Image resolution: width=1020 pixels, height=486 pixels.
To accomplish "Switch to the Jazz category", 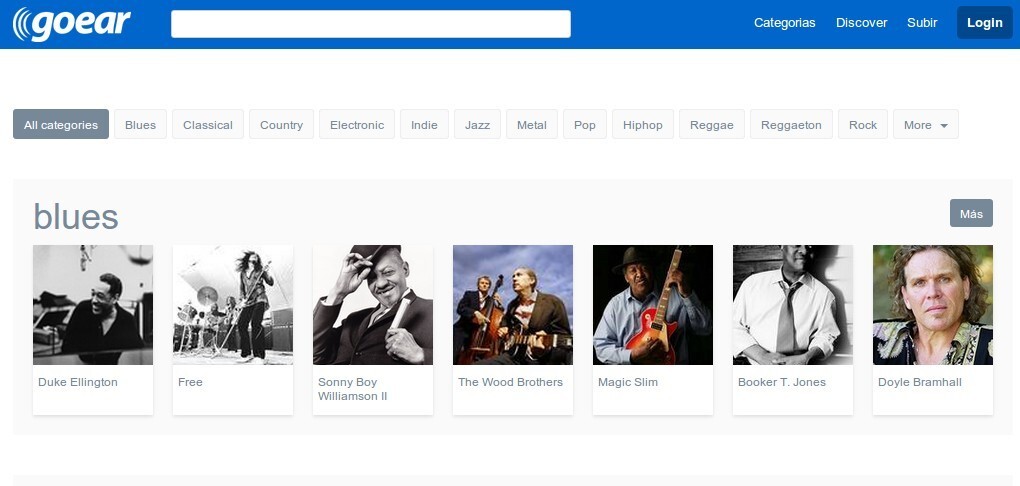I will pos(477,125).
